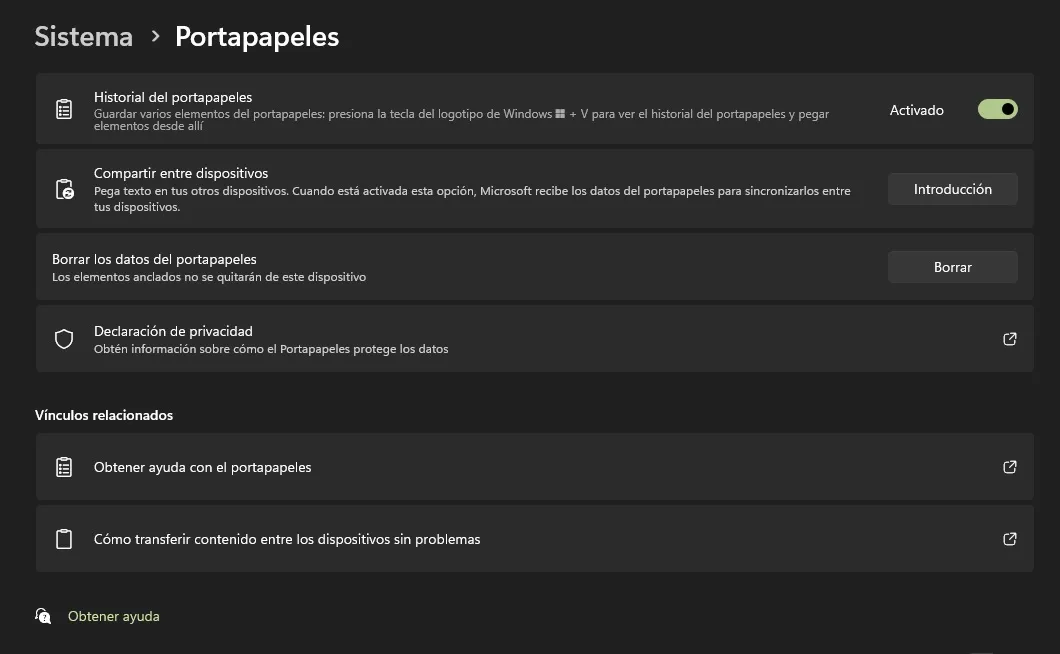Screen dimensions: 1060x654
Task: Disable the Historial del portapapeles toggle
Action: pyautogui.click(x=997, y=109)
